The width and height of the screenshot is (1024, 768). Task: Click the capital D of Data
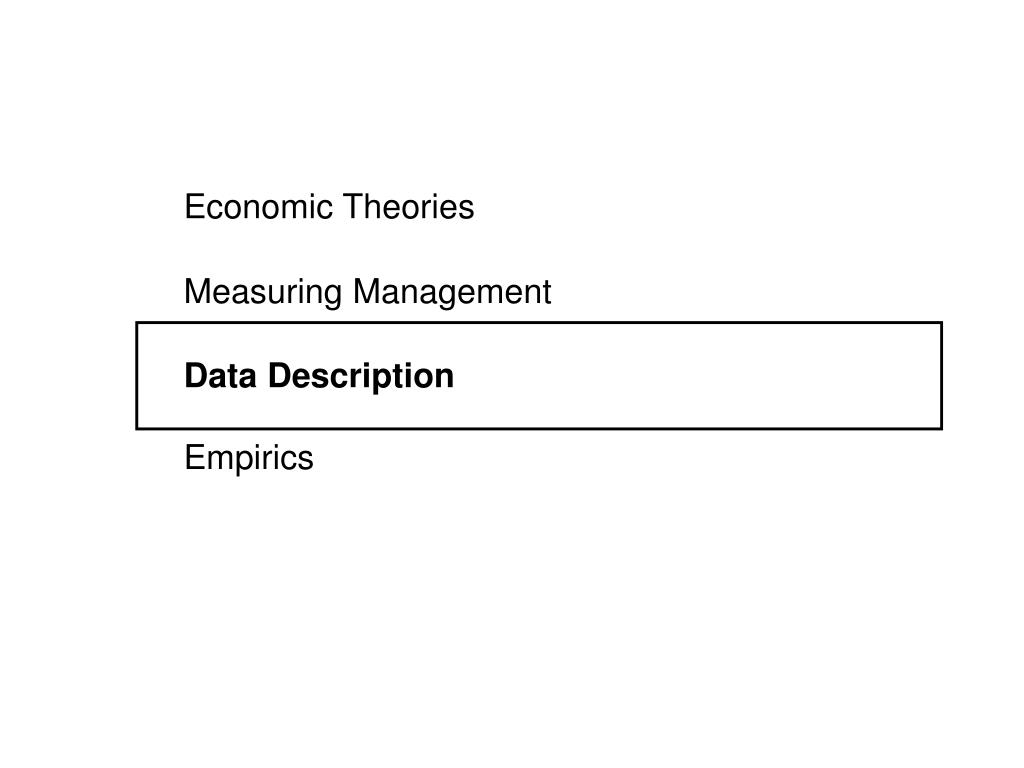click(x=197, y=376)
